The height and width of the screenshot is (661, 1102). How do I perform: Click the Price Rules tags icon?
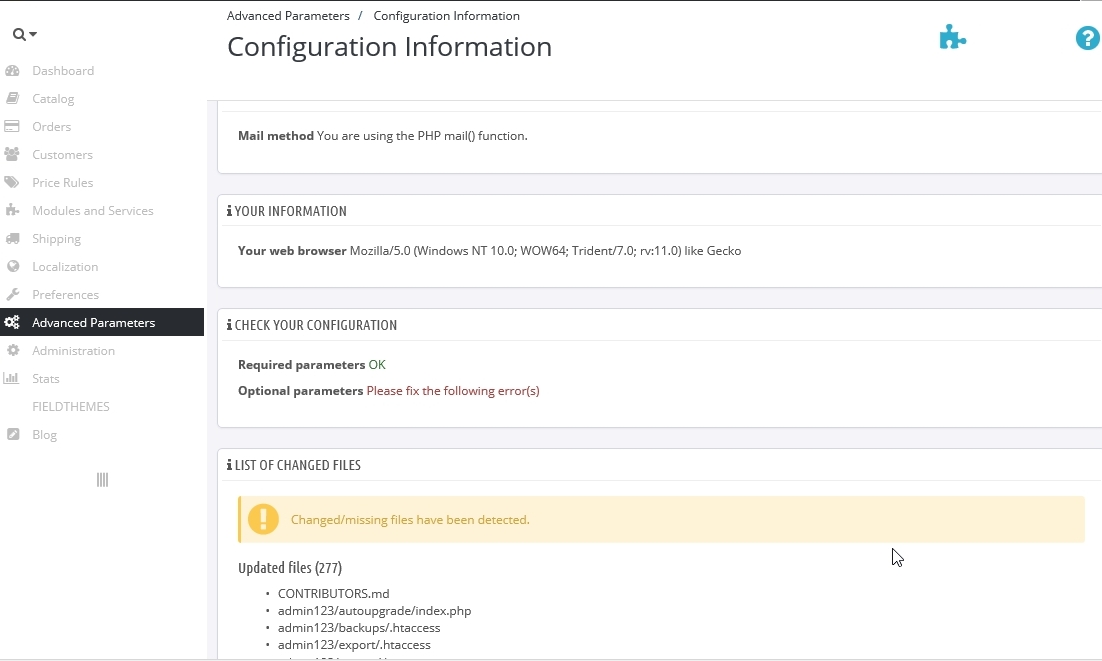tap(12, 183)
